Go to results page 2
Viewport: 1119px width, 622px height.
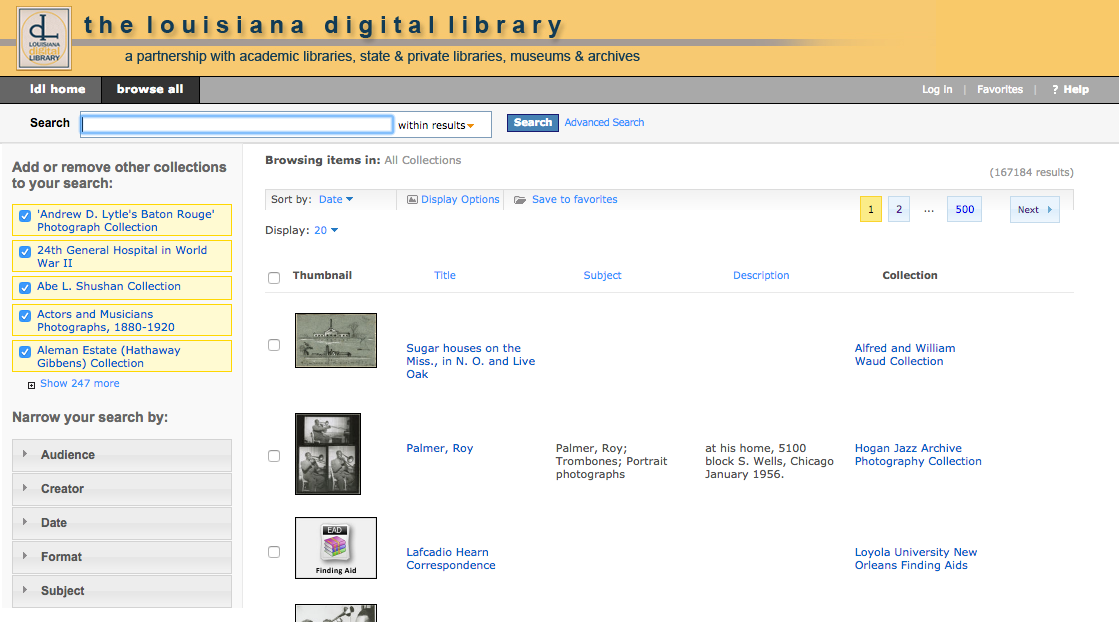(x=899, y=210)
